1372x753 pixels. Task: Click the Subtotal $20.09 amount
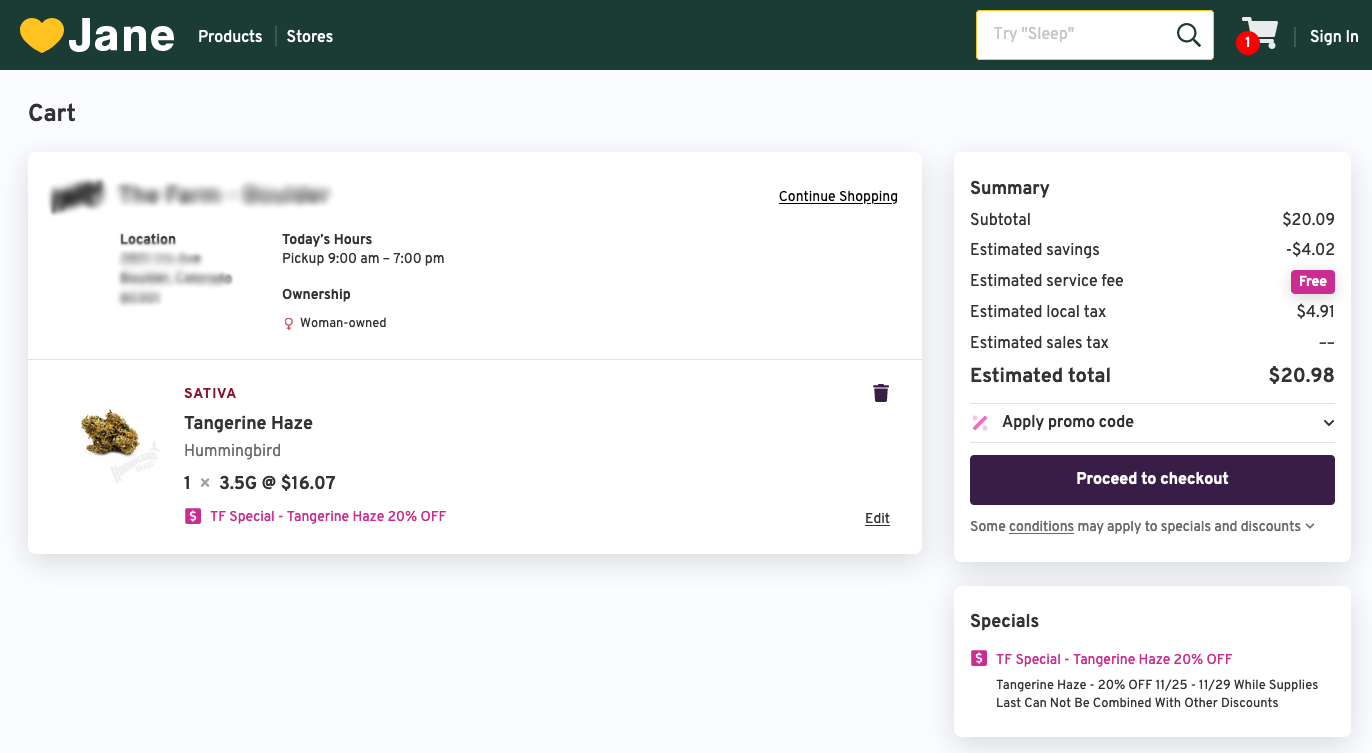1308,220
